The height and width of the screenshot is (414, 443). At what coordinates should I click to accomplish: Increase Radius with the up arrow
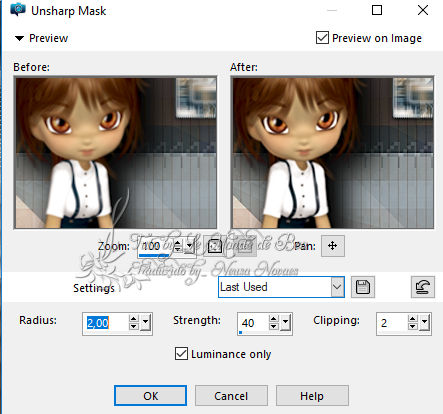pyautogui.click(x=134, y=319)
